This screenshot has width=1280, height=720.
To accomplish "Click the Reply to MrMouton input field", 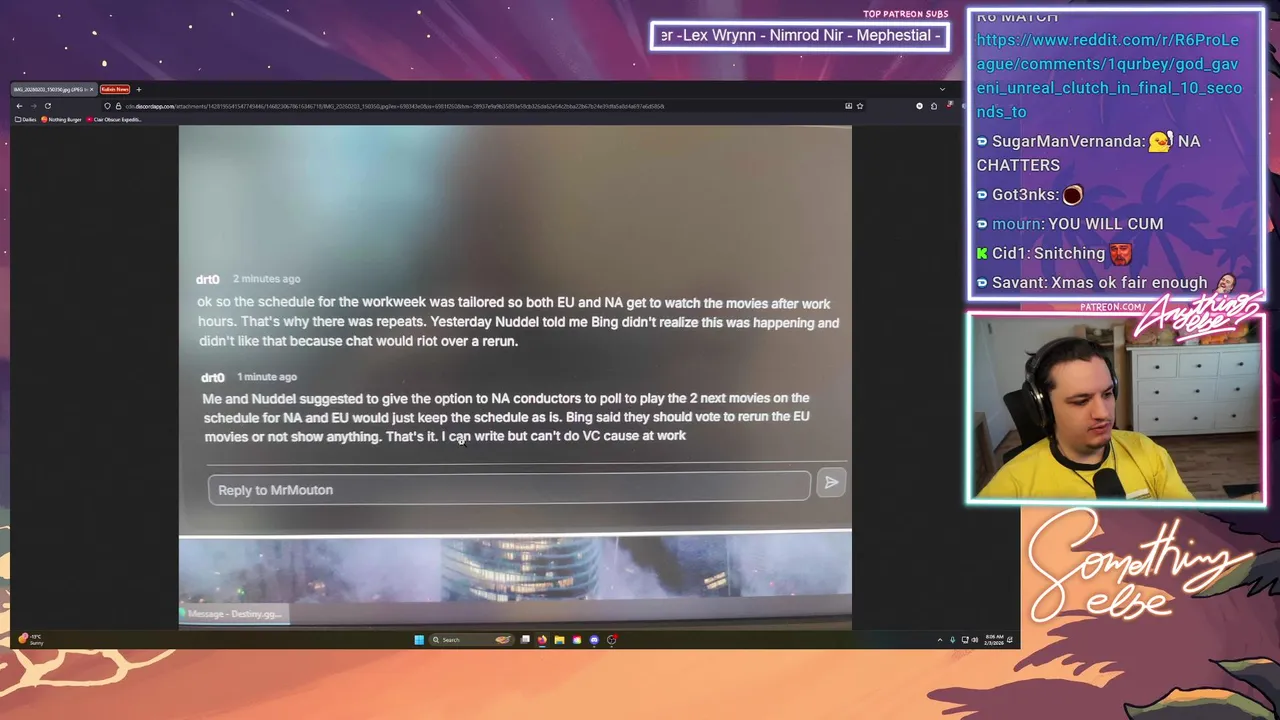I will pos(509,488).
